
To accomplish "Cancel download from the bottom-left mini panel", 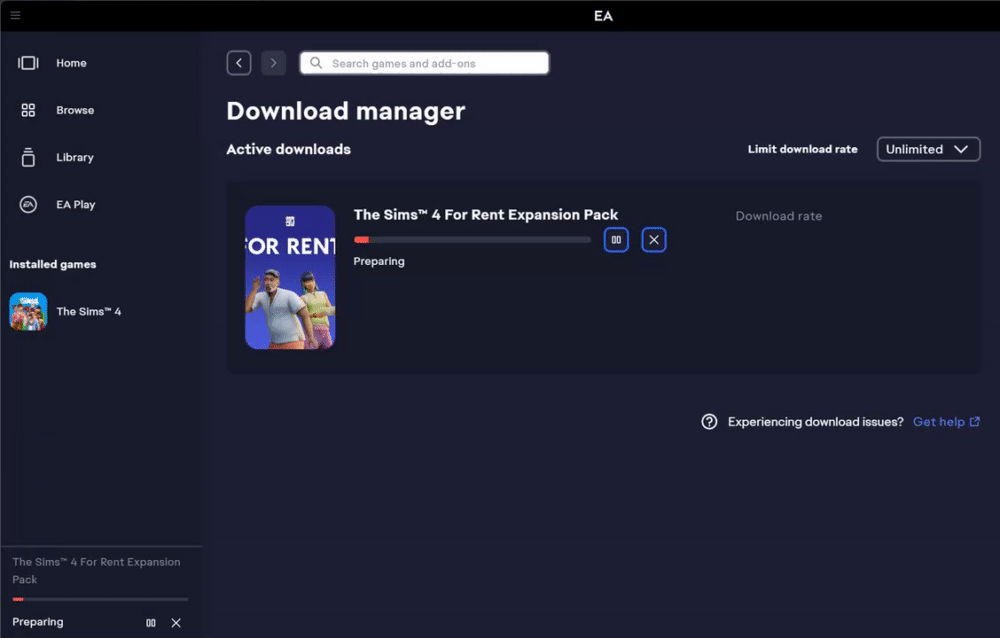I will click(176, 623).
